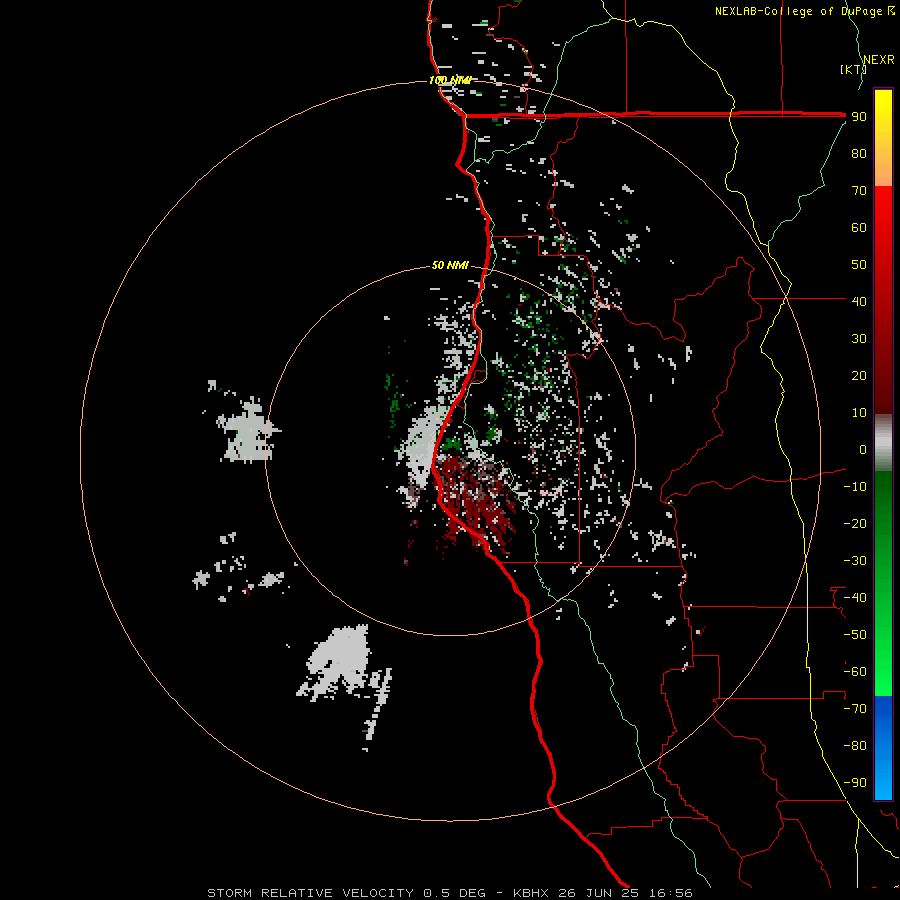Select the positive 30 scale value
This screenshot has width=900, height=900.
(x=859, y=339)
